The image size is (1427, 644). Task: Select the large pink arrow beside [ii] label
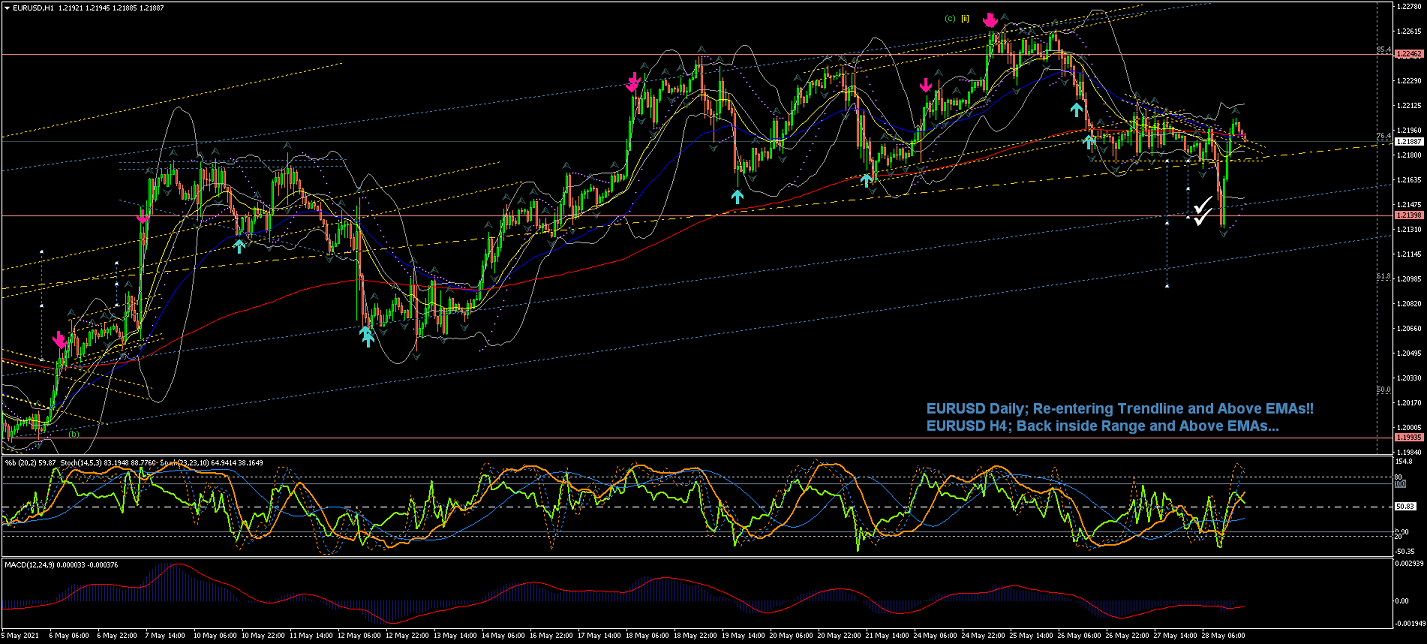(990, 20)
